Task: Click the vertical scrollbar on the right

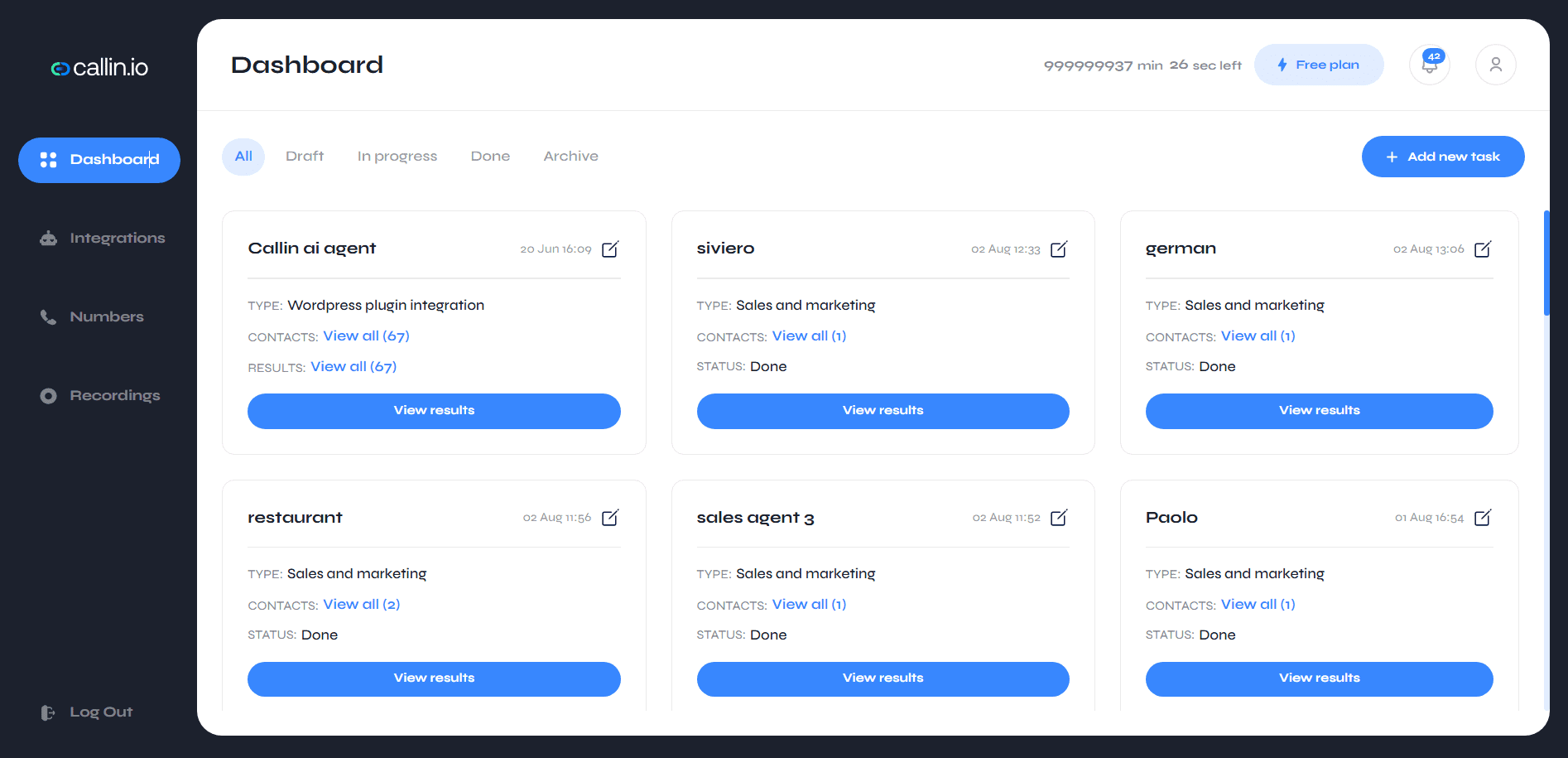Action: pos(1546,263)
